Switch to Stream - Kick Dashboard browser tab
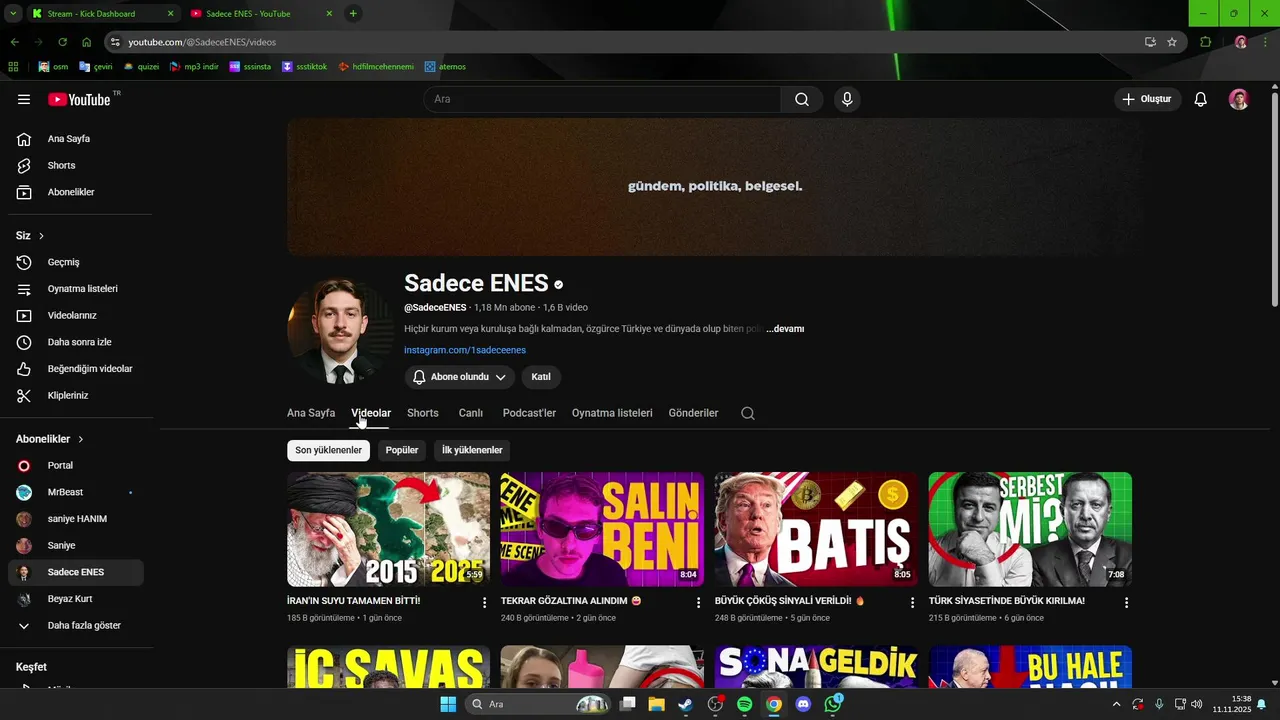Image resolution: width=1280 pixels, height=720 pixels. (102, 14)
